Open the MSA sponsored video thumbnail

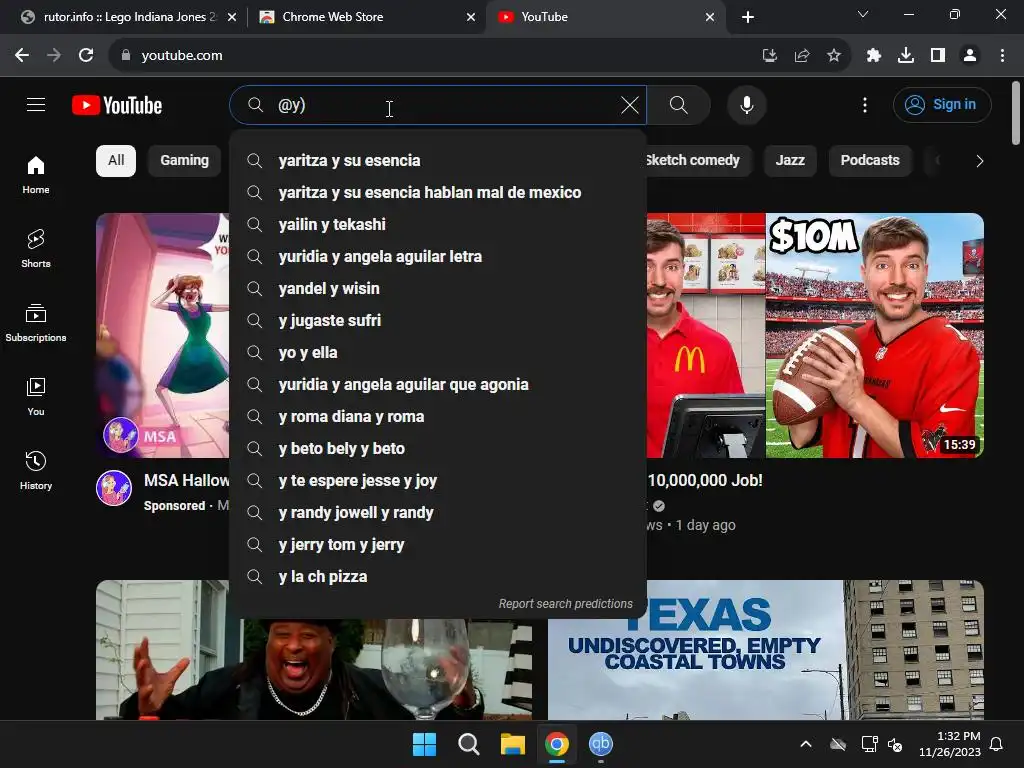163,335
